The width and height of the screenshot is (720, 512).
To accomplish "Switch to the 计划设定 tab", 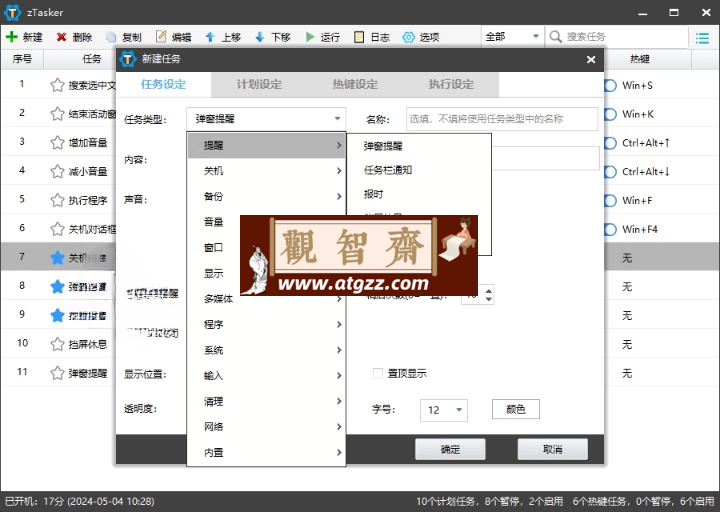I will tap(259, 84).
